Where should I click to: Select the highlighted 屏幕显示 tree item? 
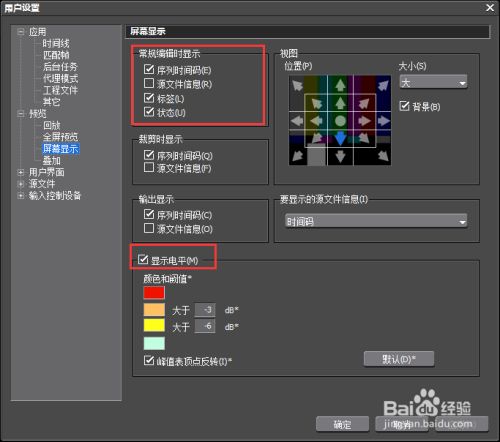pos(61,149)
